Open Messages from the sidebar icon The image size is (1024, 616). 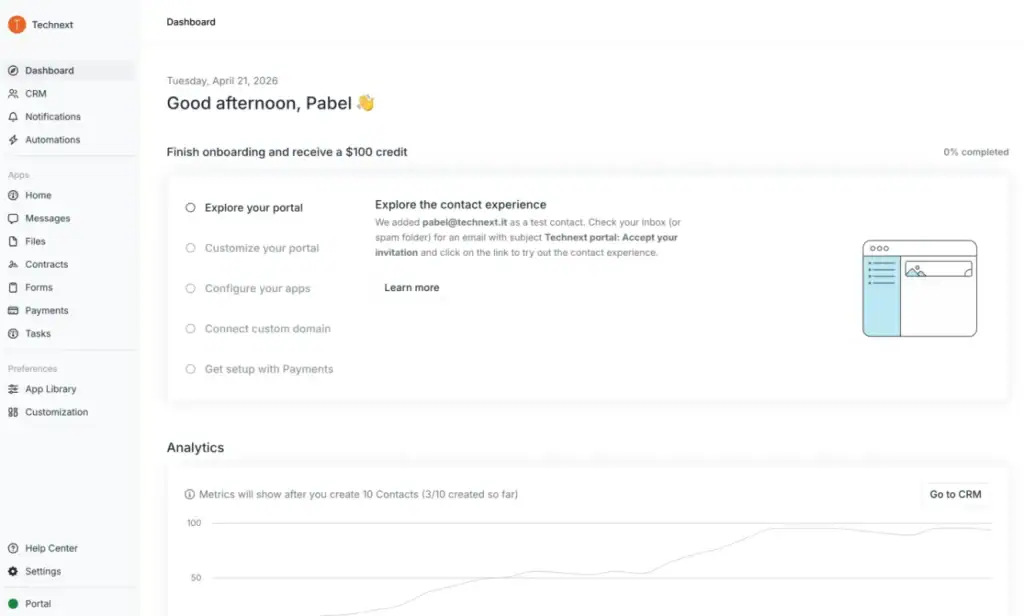(x=12, y=218)
